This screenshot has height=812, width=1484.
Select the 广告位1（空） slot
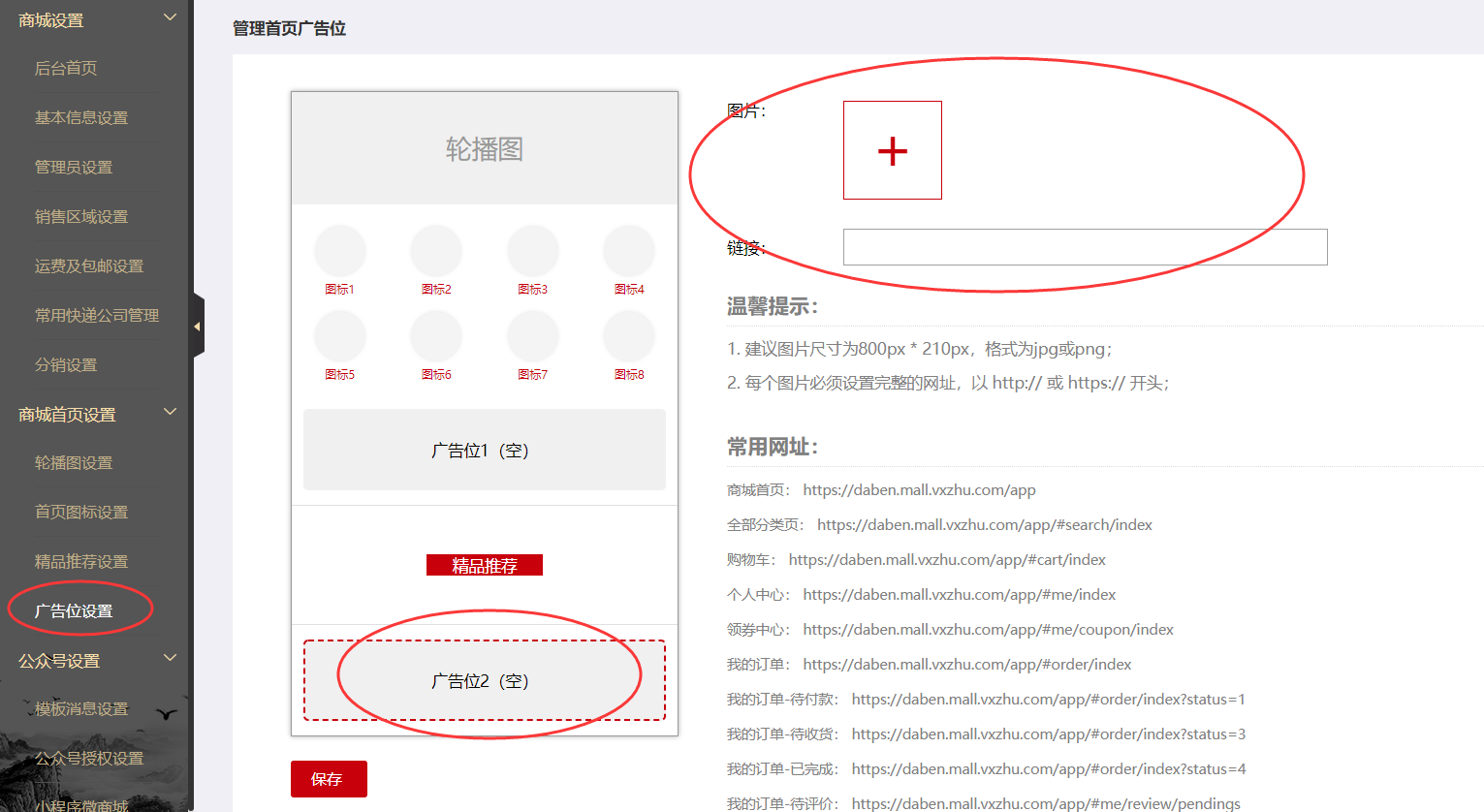tap(484, 450)
